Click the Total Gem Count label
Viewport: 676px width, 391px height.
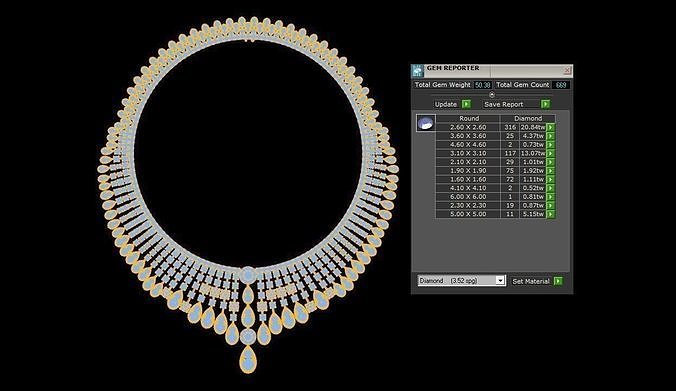click(x=523, y=85)
